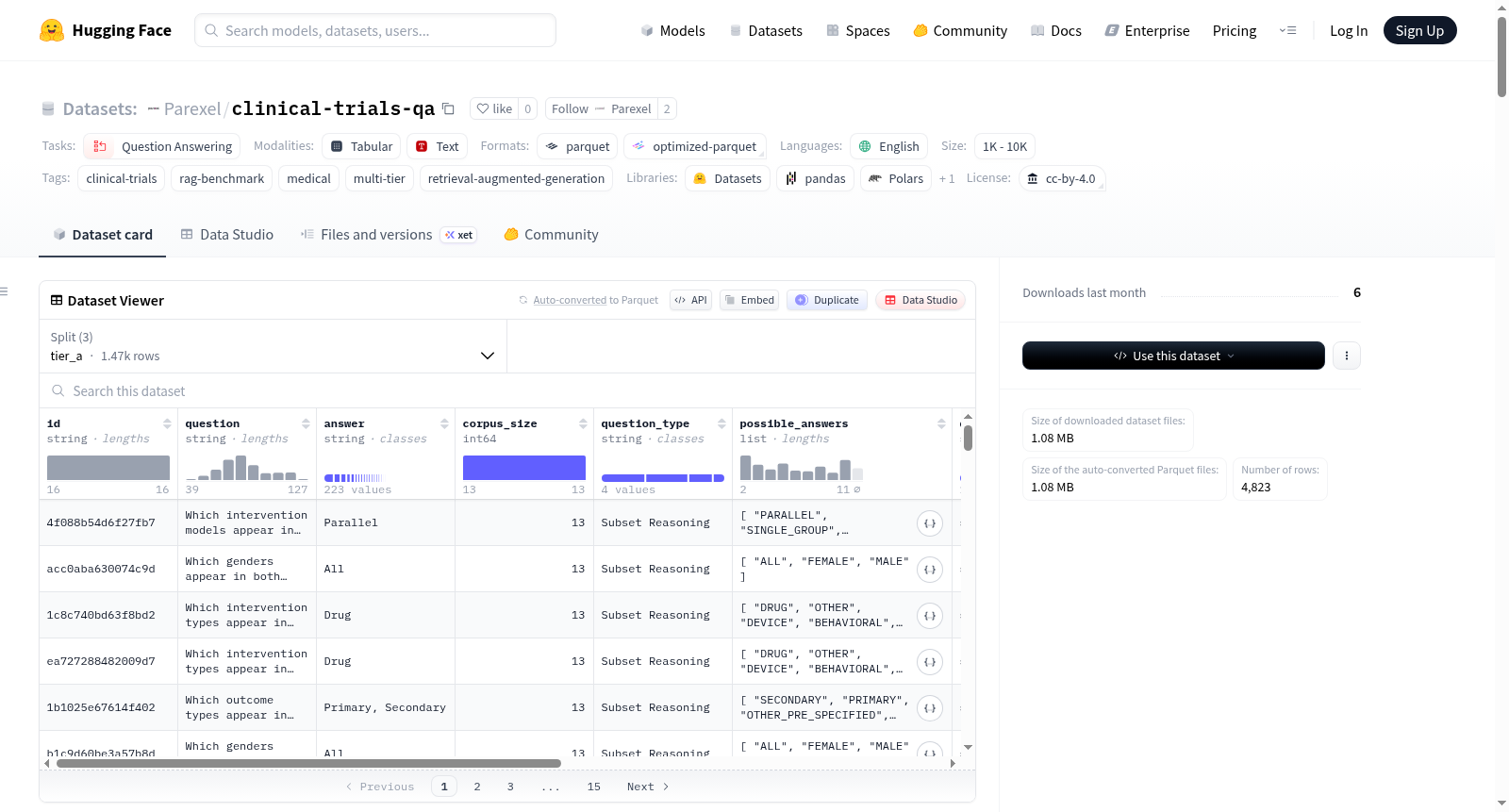Switch to the Data Studio tab

pos(227,235)
